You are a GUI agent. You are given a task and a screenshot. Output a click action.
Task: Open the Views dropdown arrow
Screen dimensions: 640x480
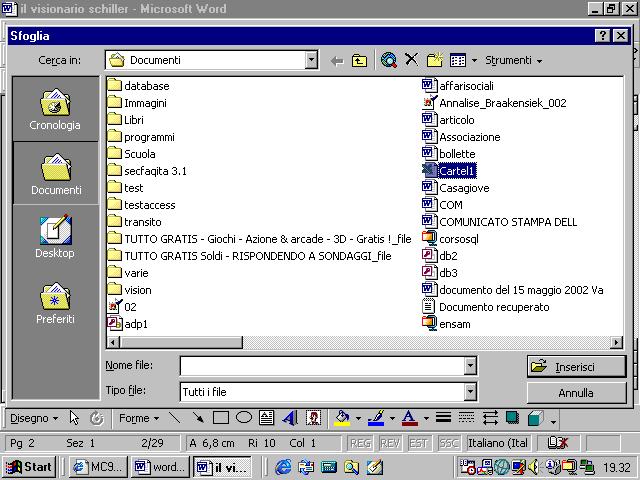[x=474, y=61]
